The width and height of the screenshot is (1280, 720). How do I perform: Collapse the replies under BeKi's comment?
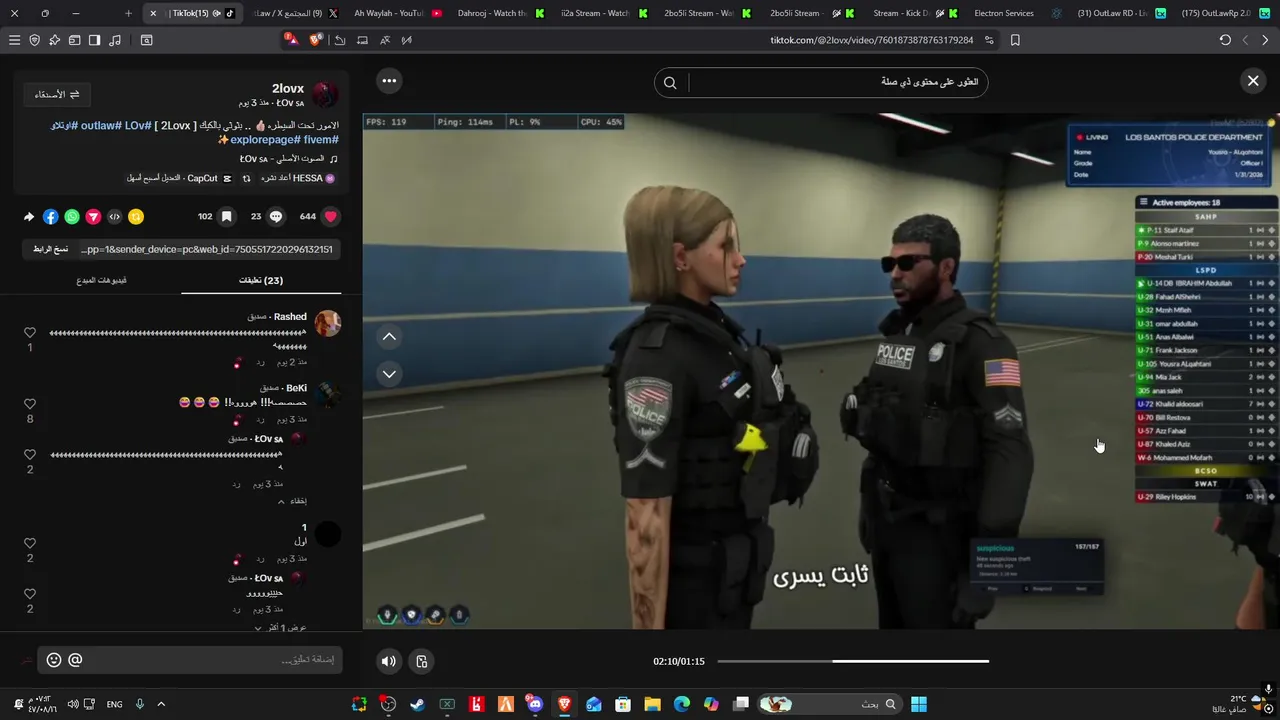[292, 501]
